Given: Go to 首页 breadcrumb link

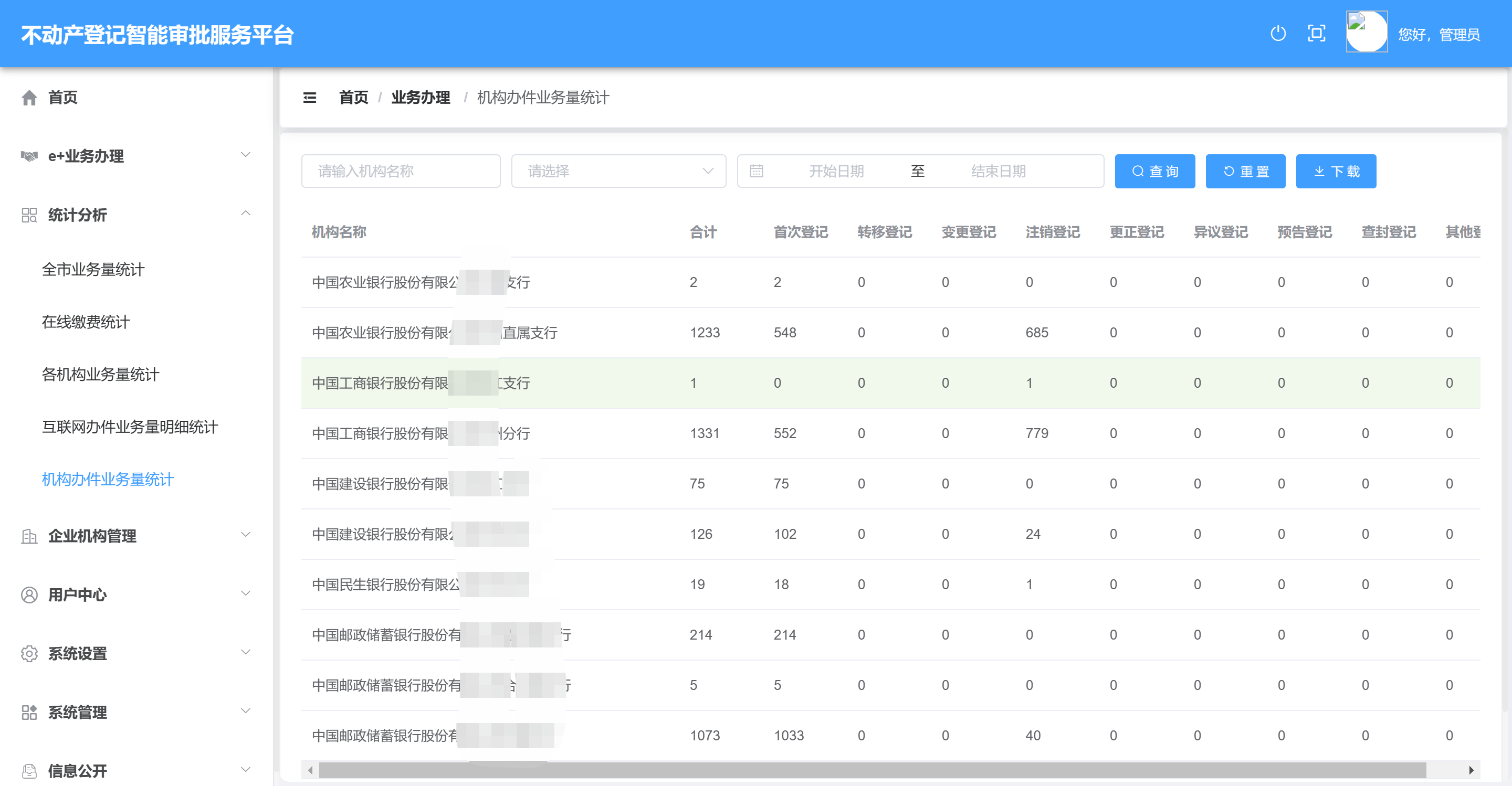Looking at the screenshot, I should tap(353, 98).
